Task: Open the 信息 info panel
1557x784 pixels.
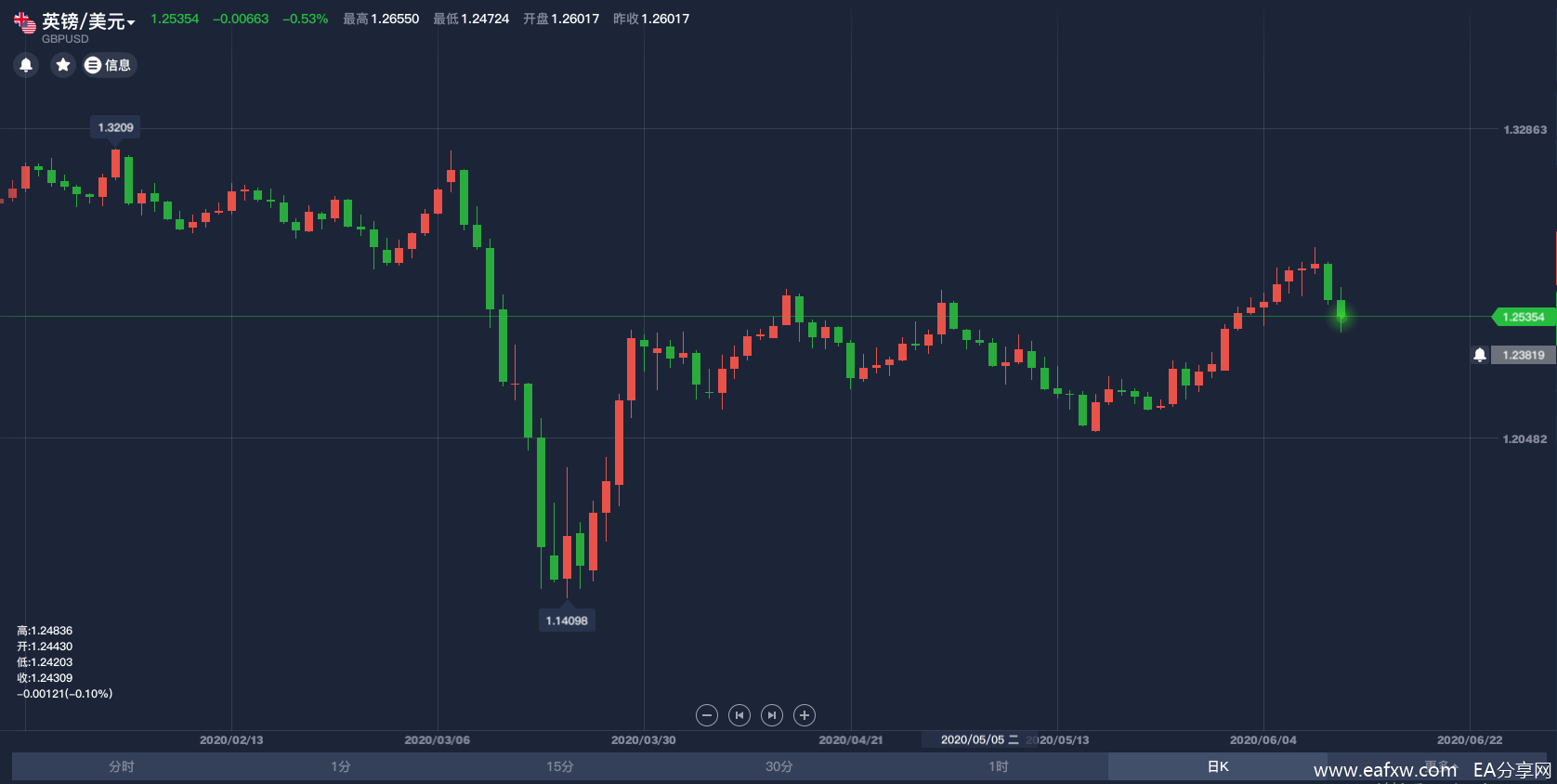Action: tap(109, 65)
